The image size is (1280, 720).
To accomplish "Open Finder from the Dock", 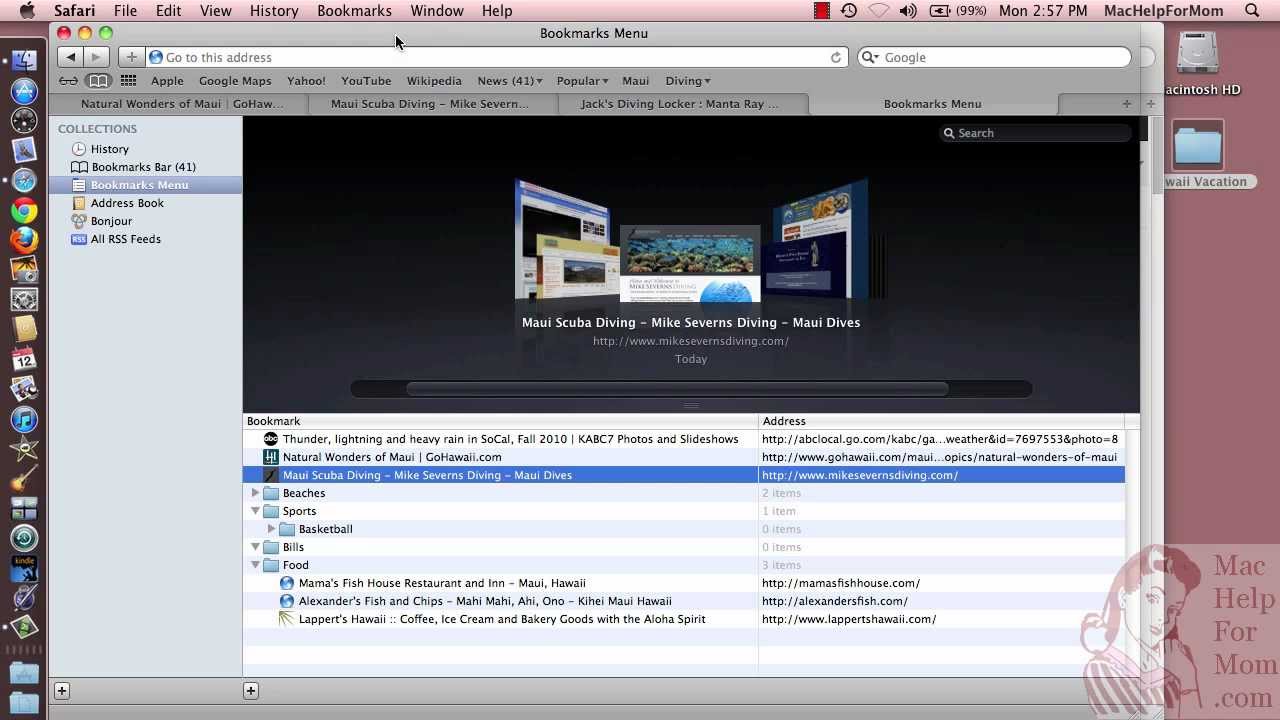I will pos(24,61).
